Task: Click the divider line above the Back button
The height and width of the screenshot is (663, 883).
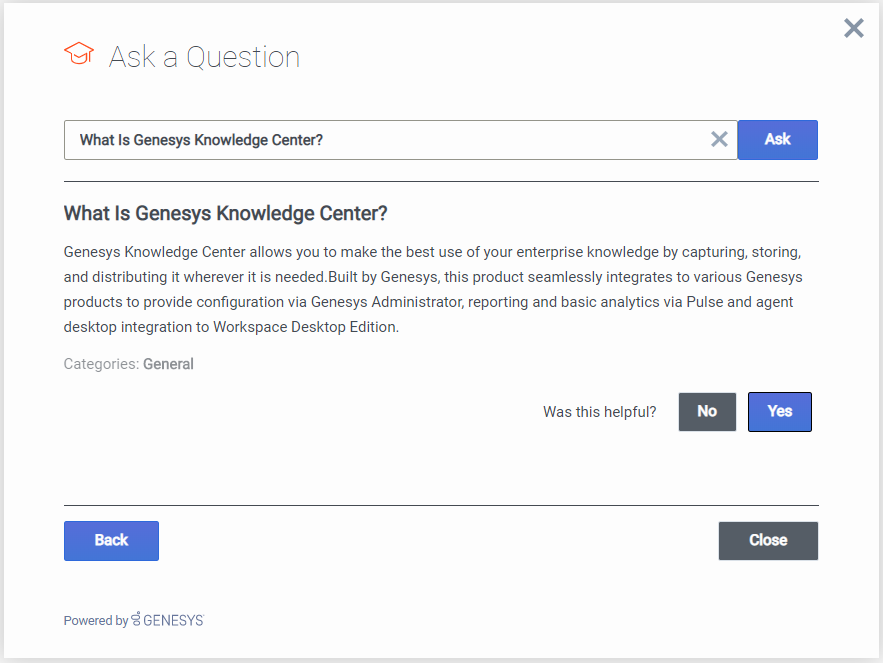Action: point(441,505)
